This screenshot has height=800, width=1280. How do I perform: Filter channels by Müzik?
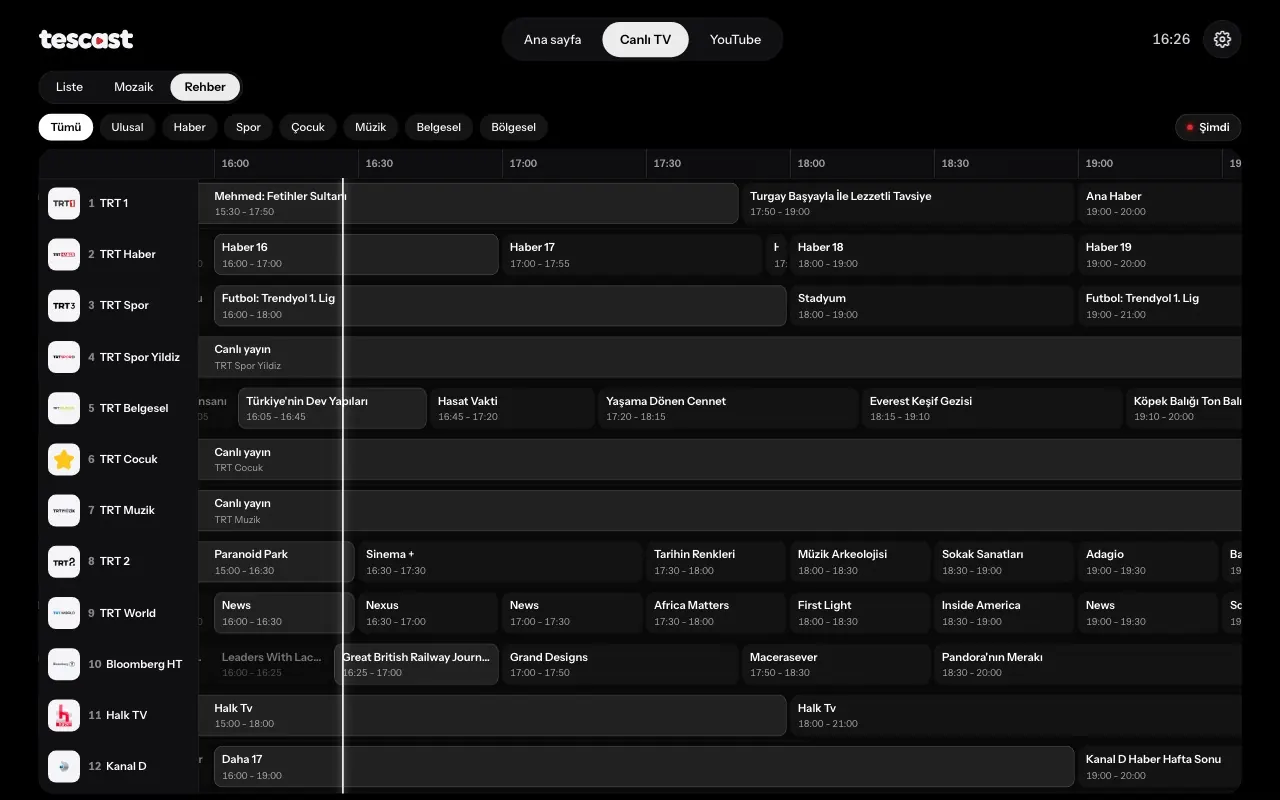371,127
